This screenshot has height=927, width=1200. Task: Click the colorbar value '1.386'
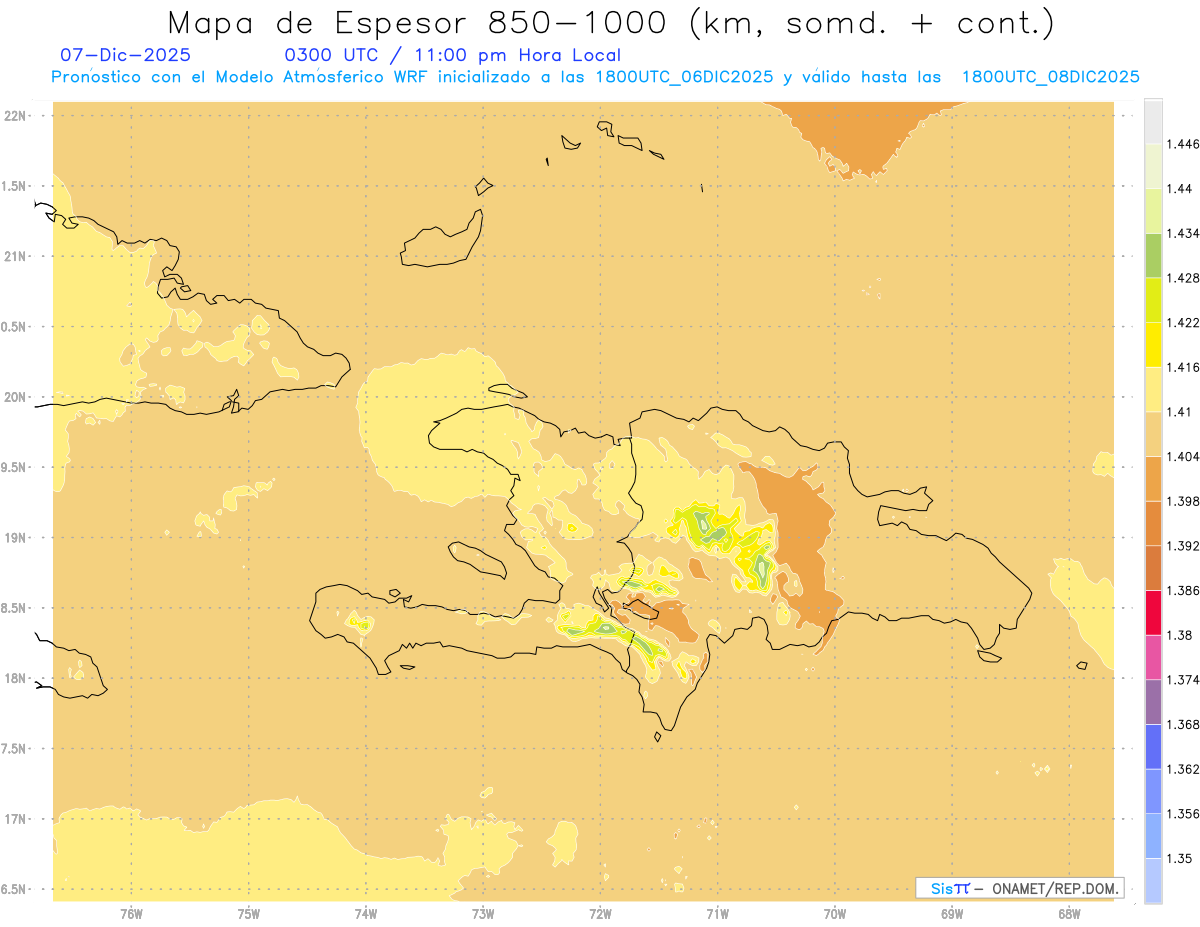point(1182,590)
